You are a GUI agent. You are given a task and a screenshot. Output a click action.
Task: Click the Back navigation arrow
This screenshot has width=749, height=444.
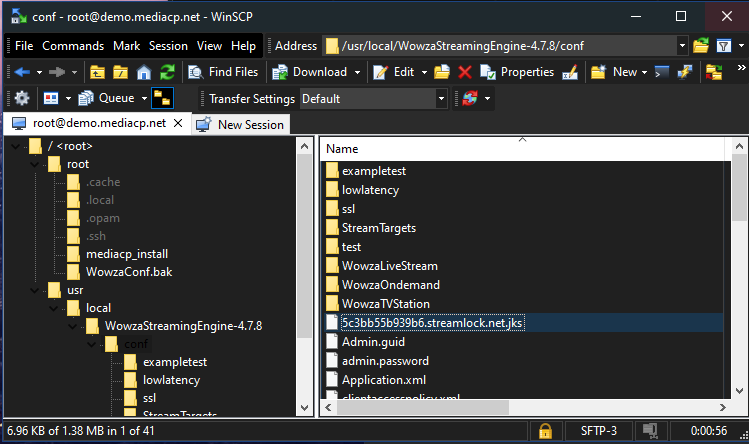[22, 72]
